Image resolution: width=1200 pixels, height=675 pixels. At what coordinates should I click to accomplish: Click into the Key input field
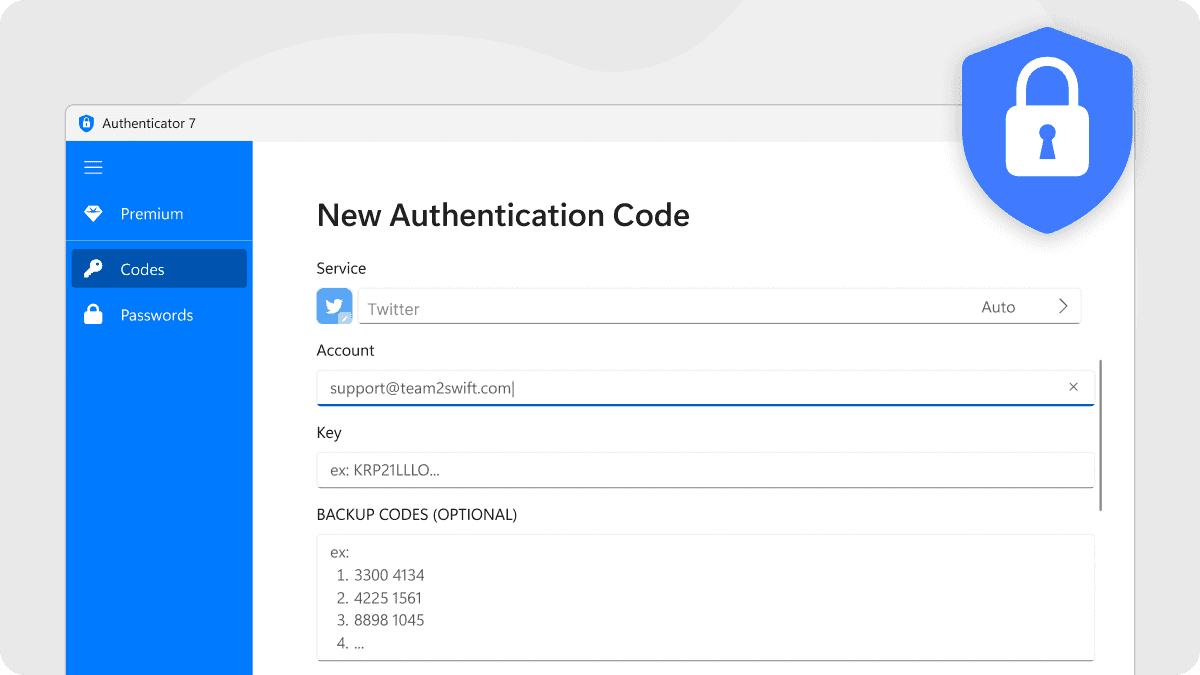704,470
